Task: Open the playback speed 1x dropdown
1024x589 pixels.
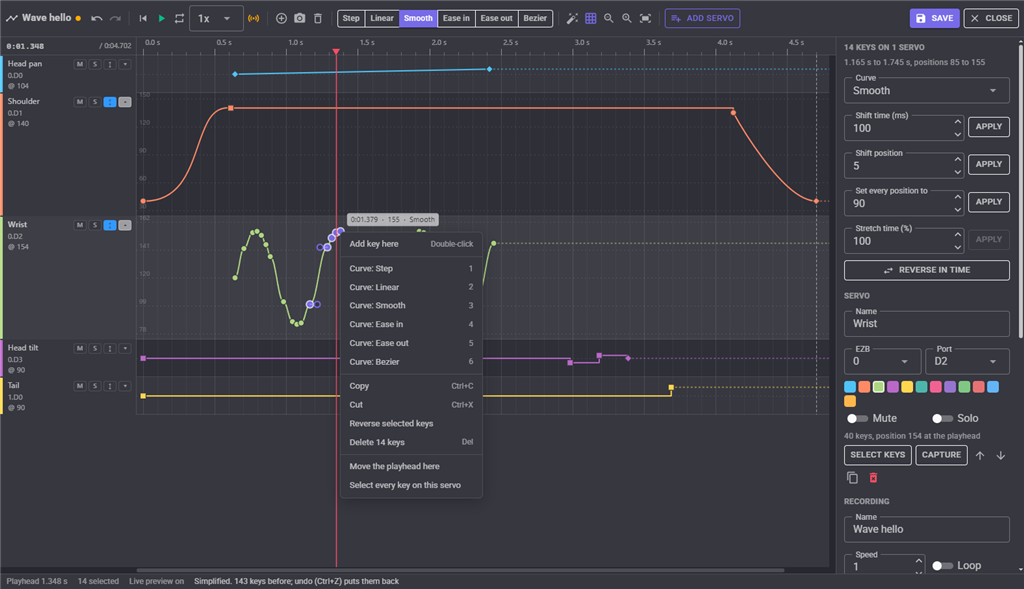Action: point(216,18)
